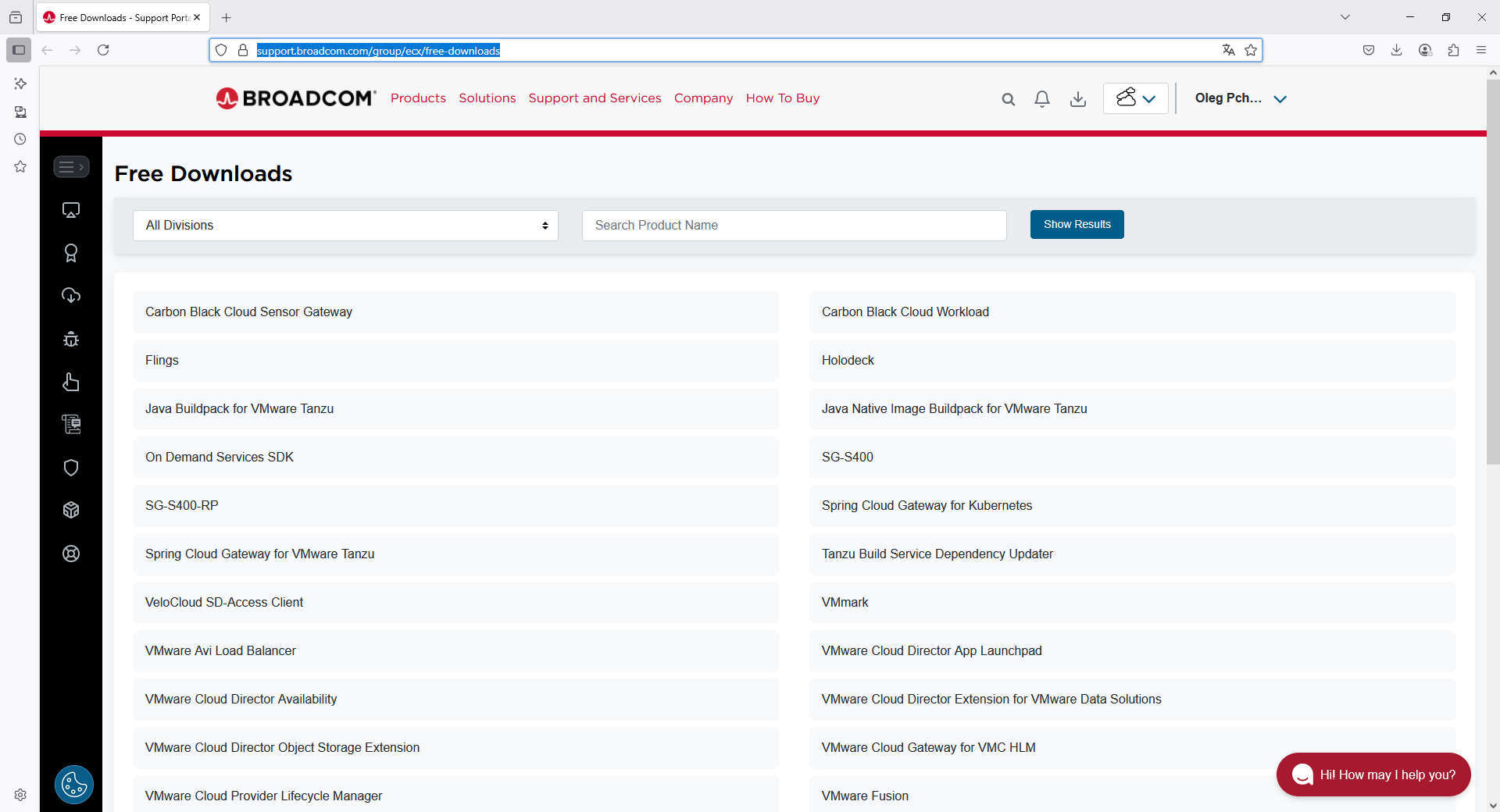Save page to Pocket icon
The width and height of the screenshot is (1500, 812).
tap(1369, 50)
